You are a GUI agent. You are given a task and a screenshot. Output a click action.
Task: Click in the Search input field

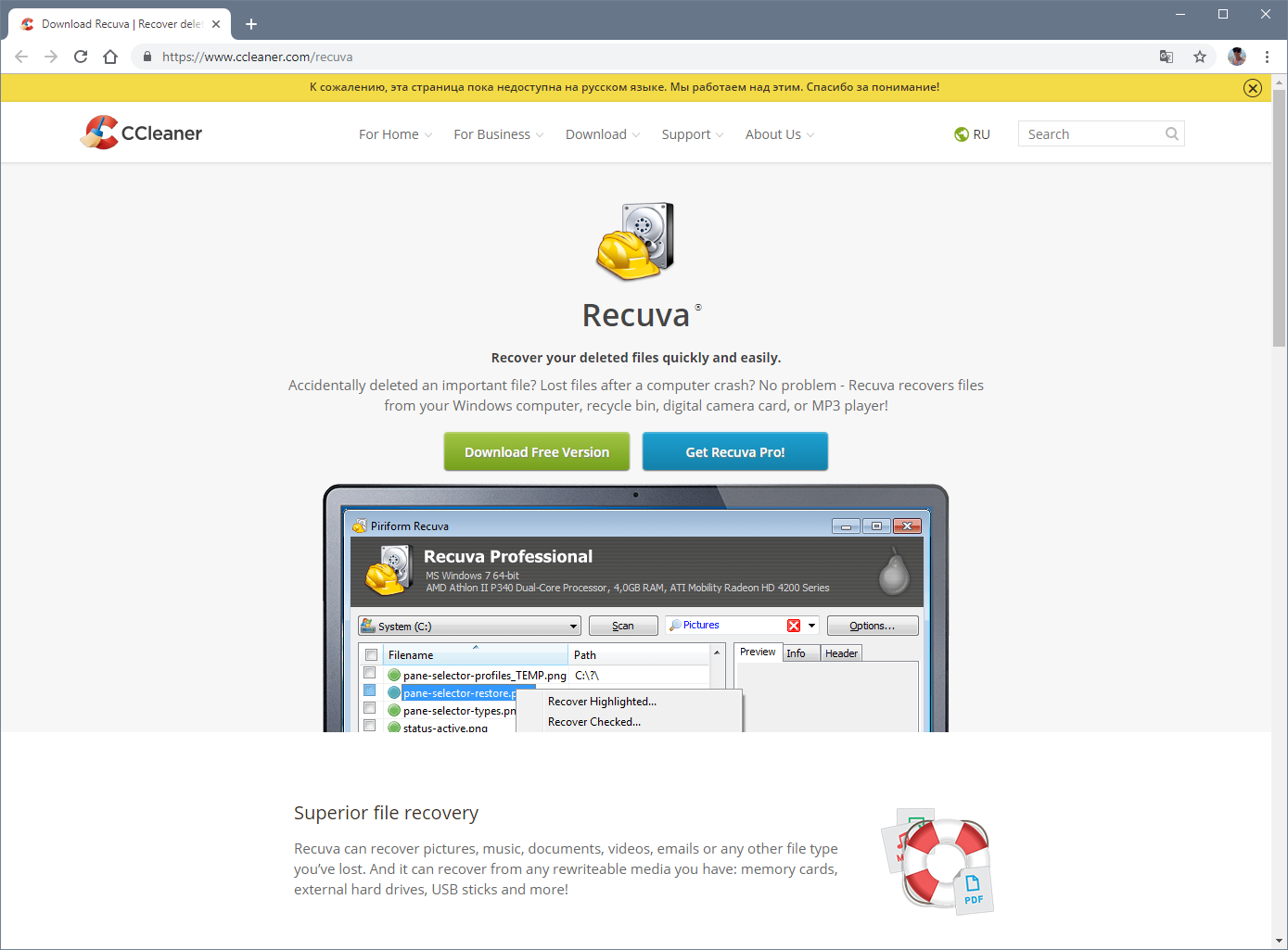1092,133
